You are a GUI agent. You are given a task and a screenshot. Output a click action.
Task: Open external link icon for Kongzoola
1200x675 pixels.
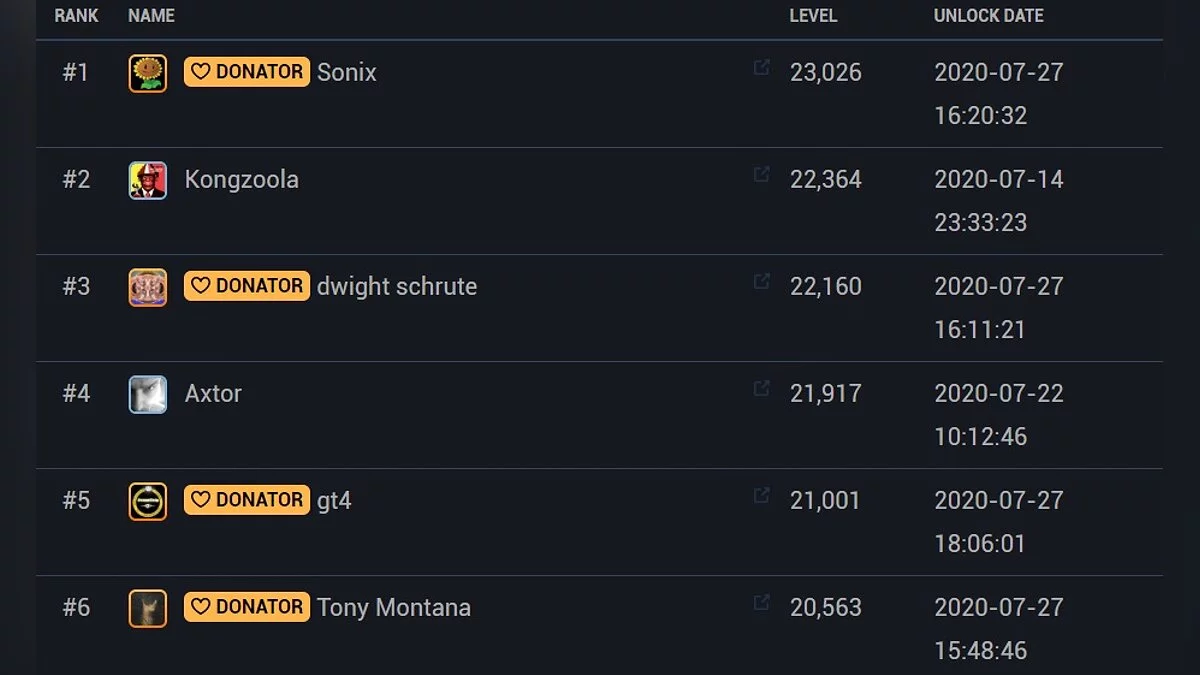coord(761,175)
